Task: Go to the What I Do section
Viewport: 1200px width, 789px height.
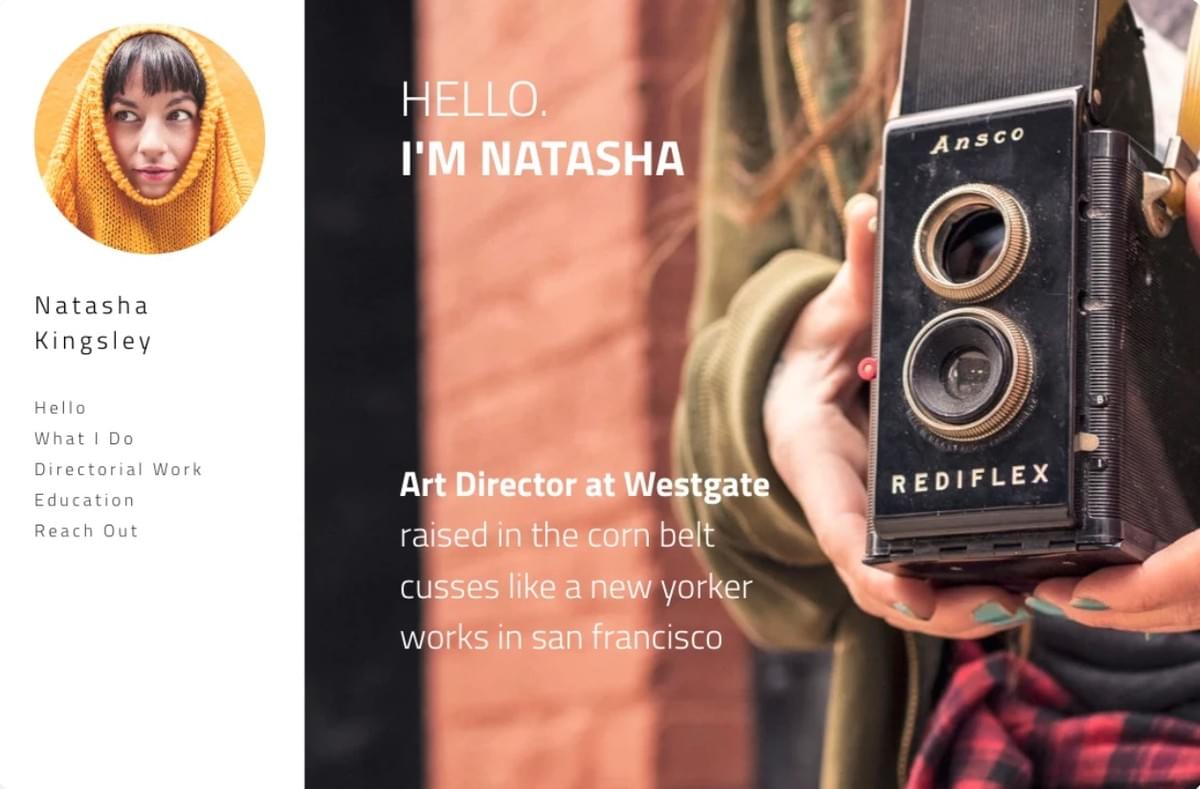Action: click(84, 438)
